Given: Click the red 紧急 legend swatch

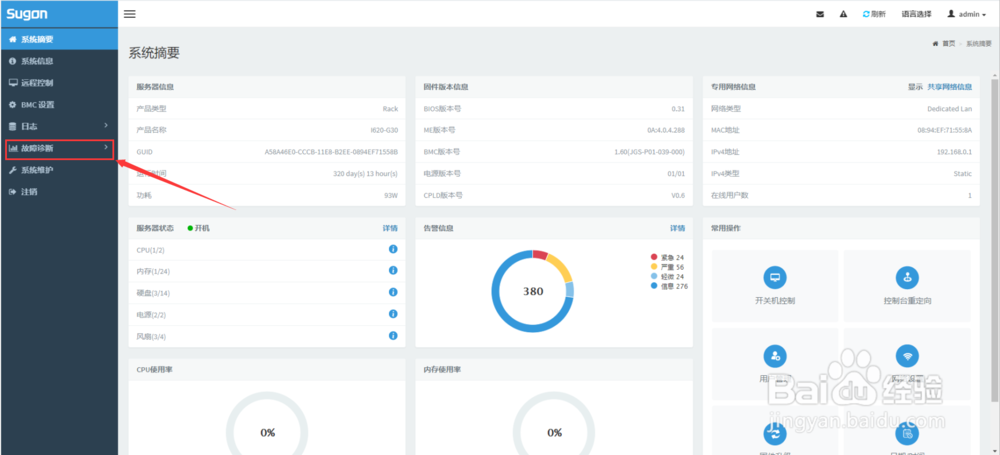Looking at the screenshot, I should [654, 257].
